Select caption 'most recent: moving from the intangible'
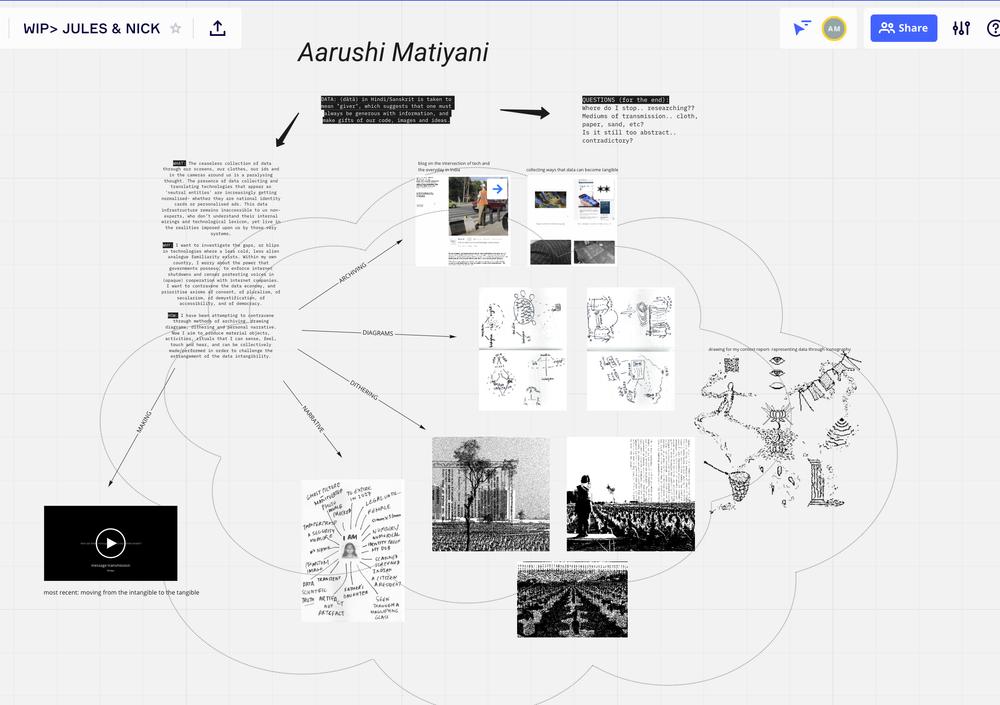This screenshot has height=705, width=1000. (121, 593)
